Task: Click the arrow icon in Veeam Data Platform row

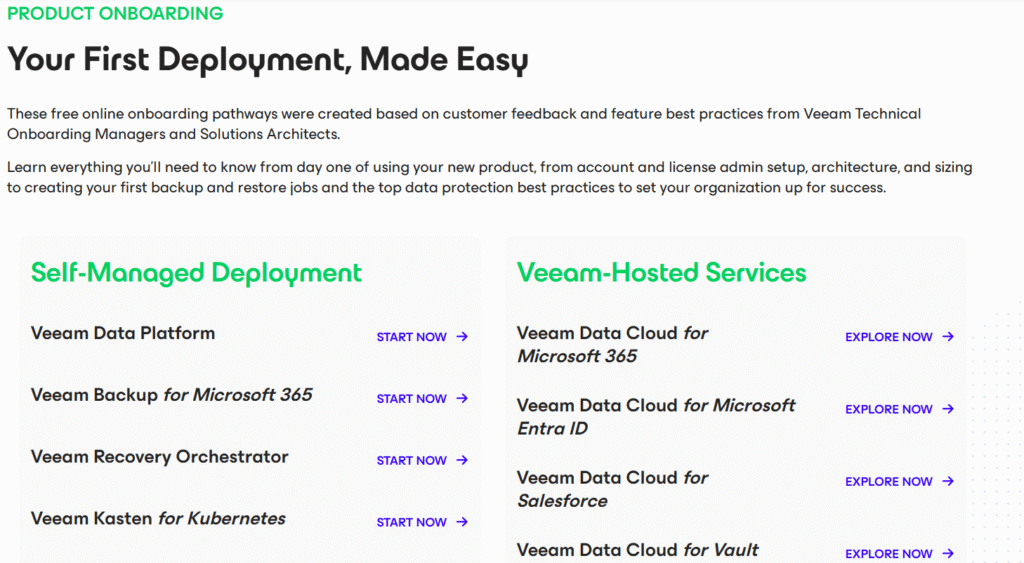Action: tap(462, 337)
